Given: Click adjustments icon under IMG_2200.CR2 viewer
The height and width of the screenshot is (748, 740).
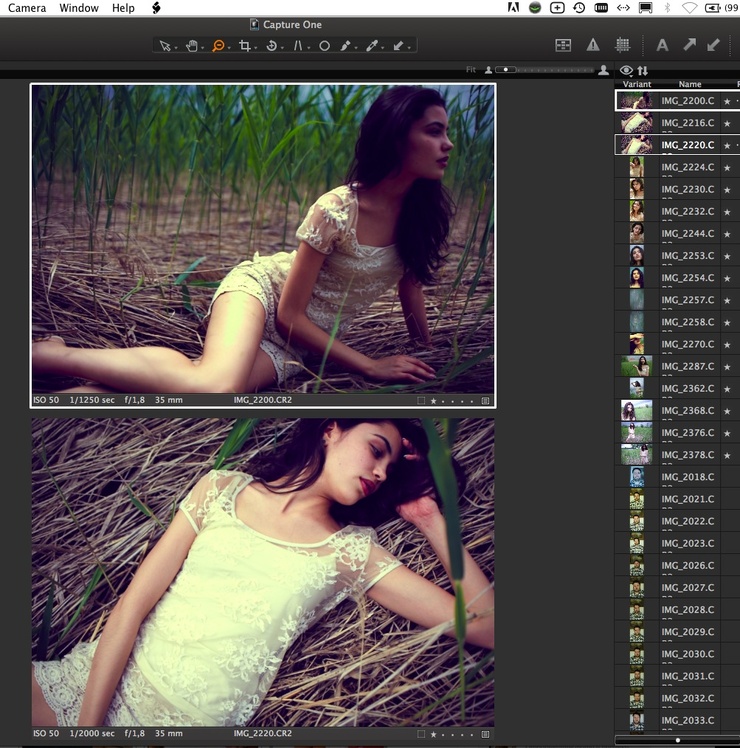Looking at the screenshot, I should click(485, 401).
